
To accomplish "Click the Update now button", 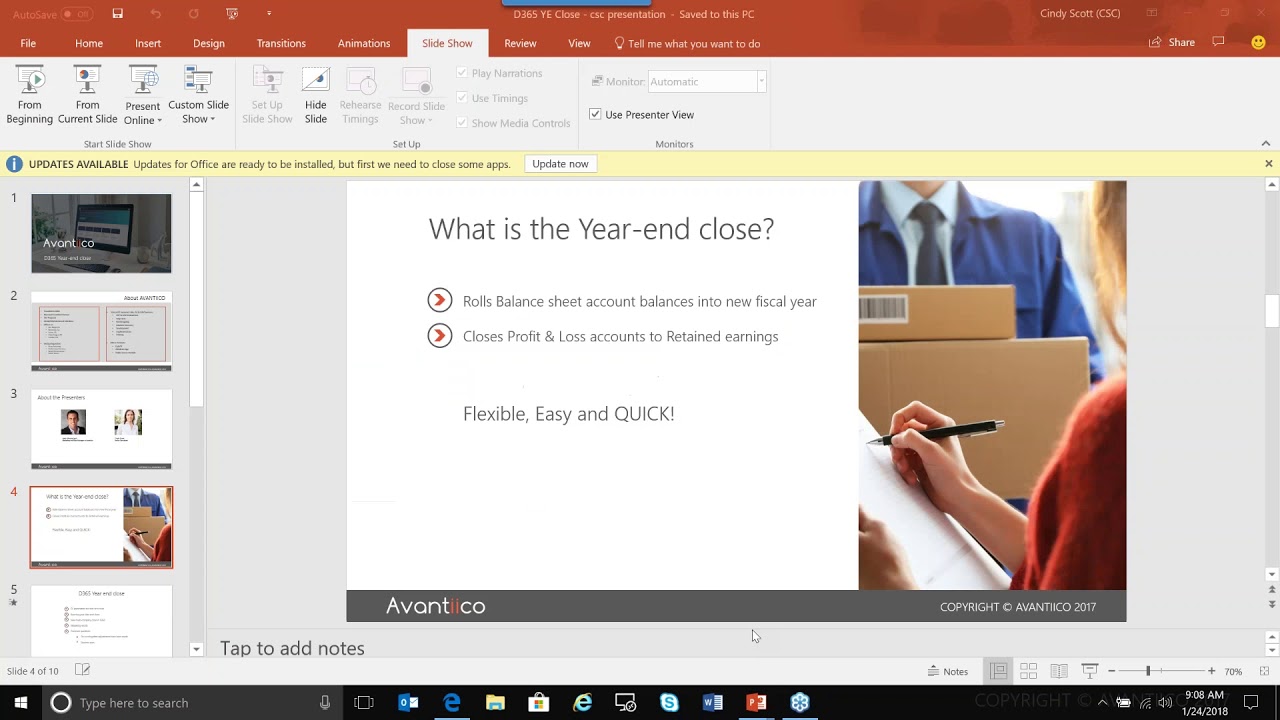I will point(560,164).
